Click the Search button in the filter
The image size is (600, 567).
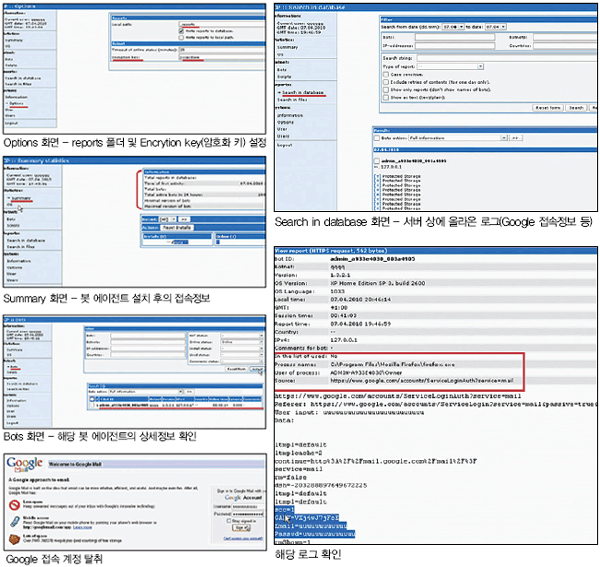pyautogui.click(x=576, y=108)
